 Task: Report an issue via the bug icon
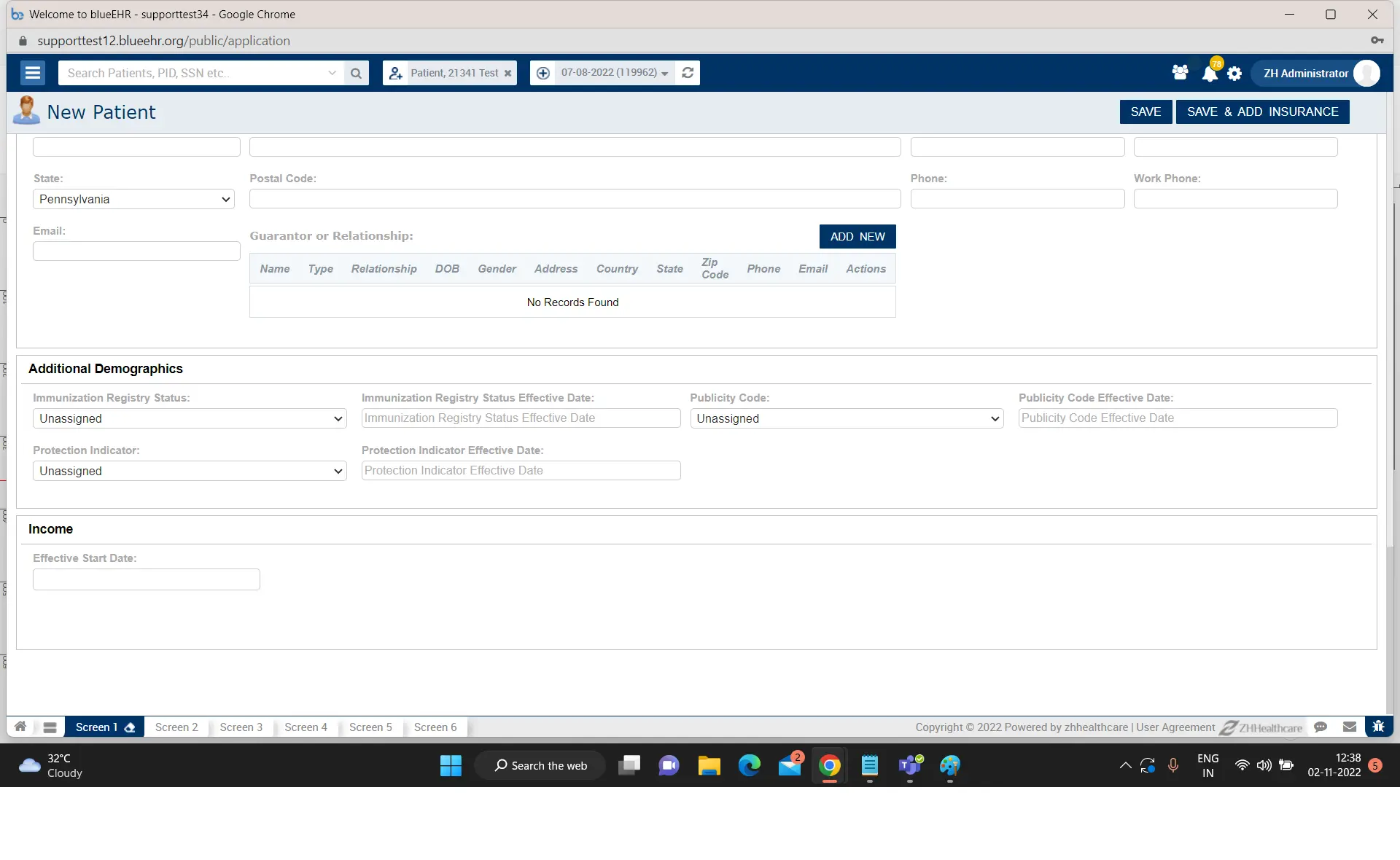[x=1378, y=727]
